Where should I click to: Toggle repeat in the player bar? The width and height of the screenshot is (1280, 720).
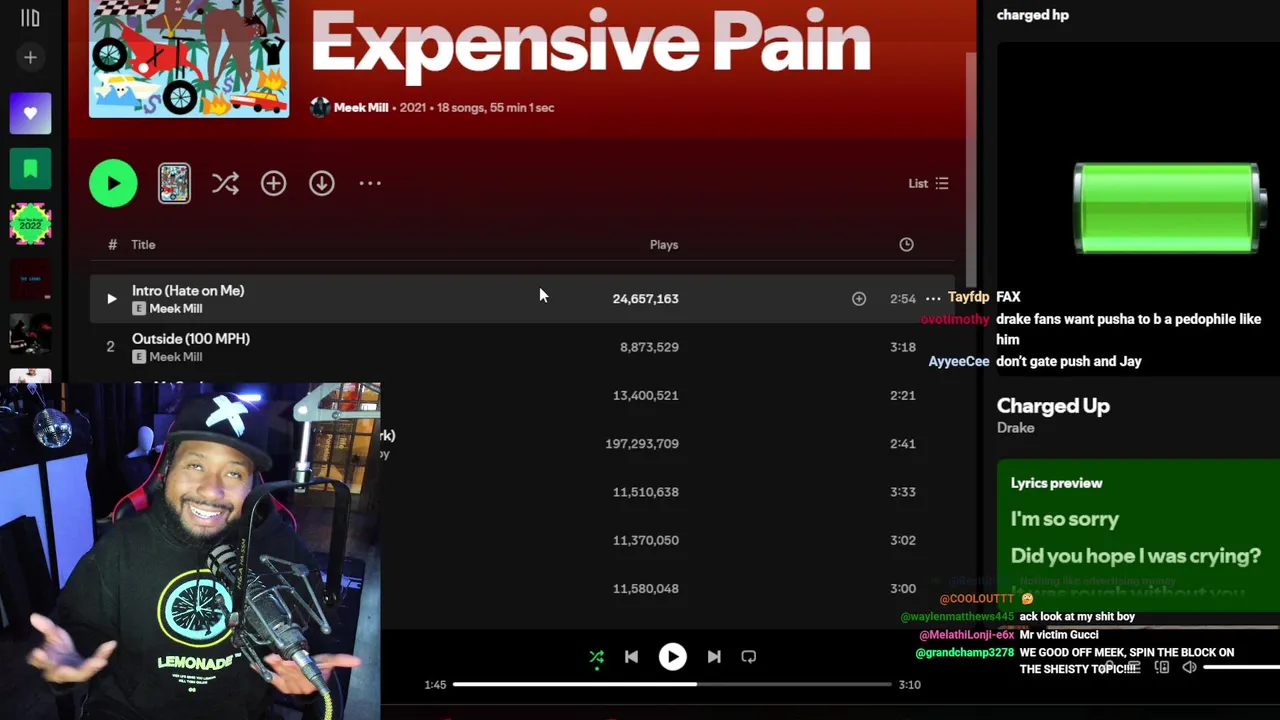748,657
